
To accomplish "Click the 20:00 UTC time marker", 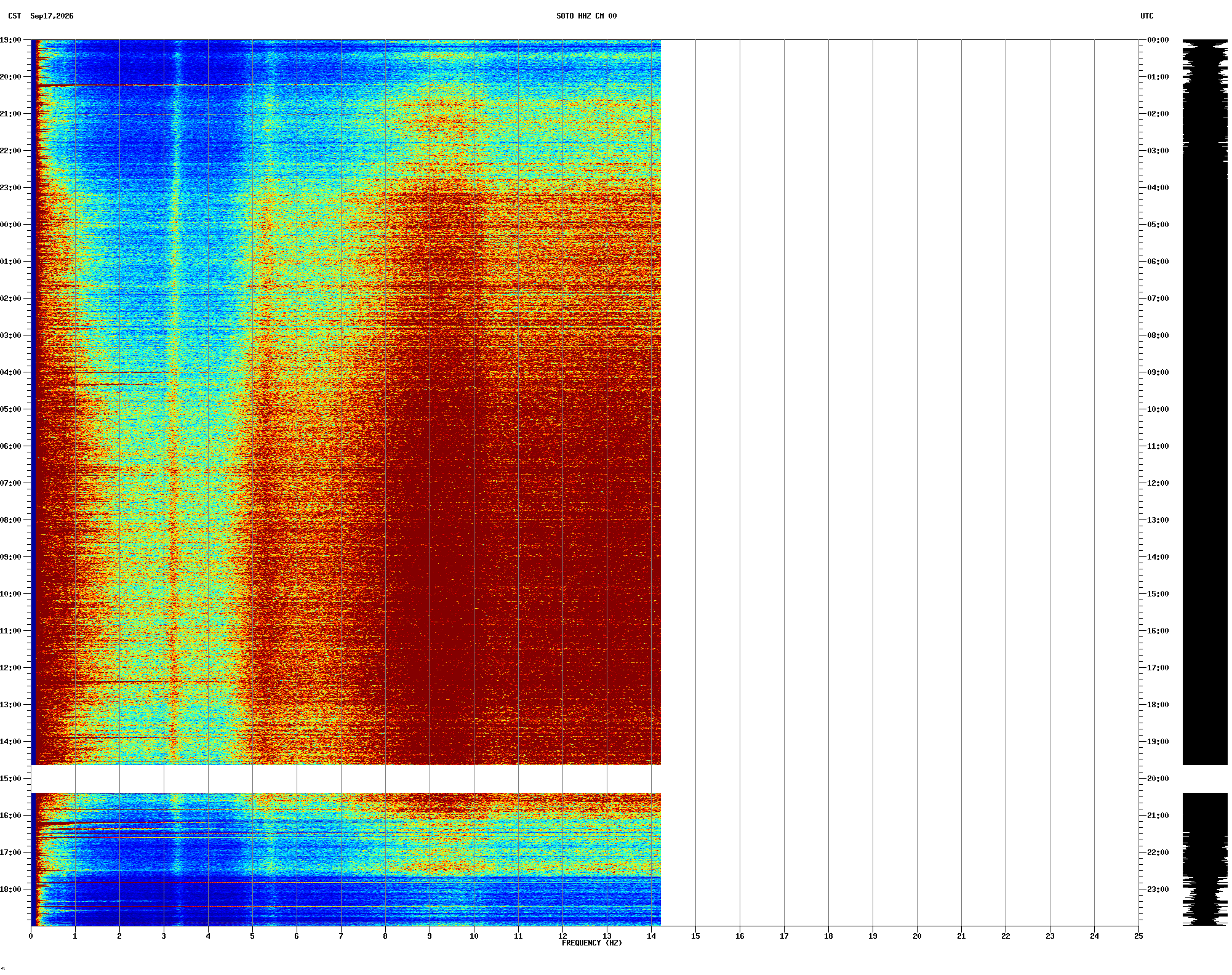I will coord(1158,779).
